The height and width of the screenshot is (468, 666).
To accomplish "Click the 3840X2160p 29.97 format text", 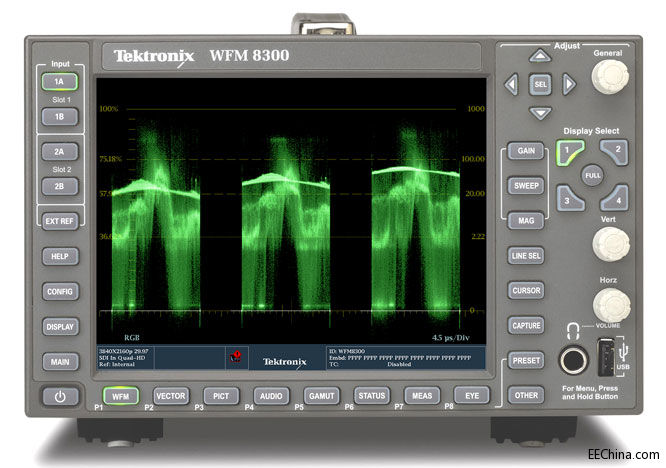I will [124, 351].
